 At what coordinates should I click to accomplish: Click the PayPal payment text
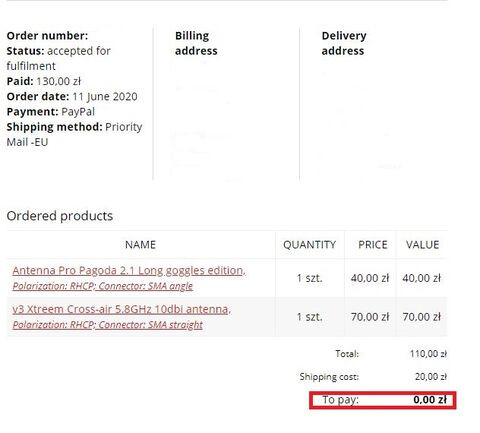pos(78,112)
